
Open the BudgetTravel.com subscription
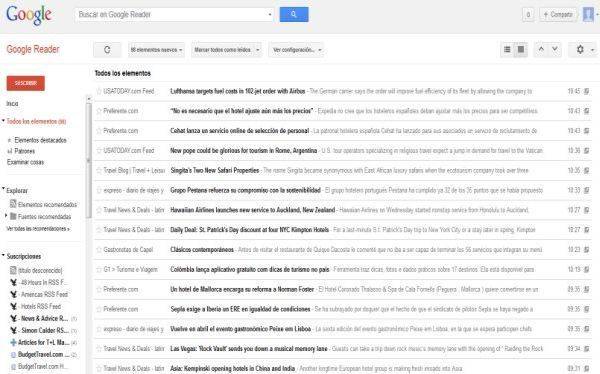(43, 354)
